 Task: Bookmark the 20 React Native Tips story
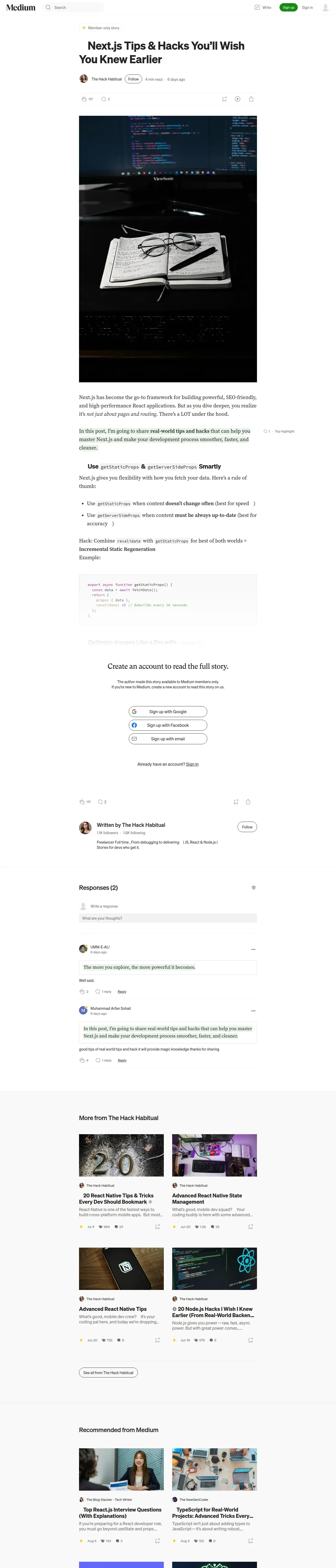157,1226
